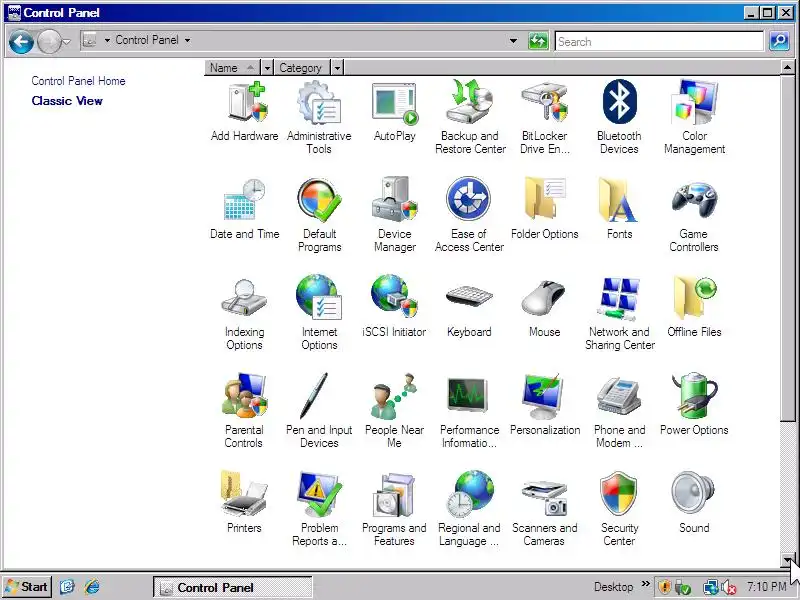Expand the Desktop toolbar chevron
This screenshot has width=800, height=600.
[x=646, y=584]
